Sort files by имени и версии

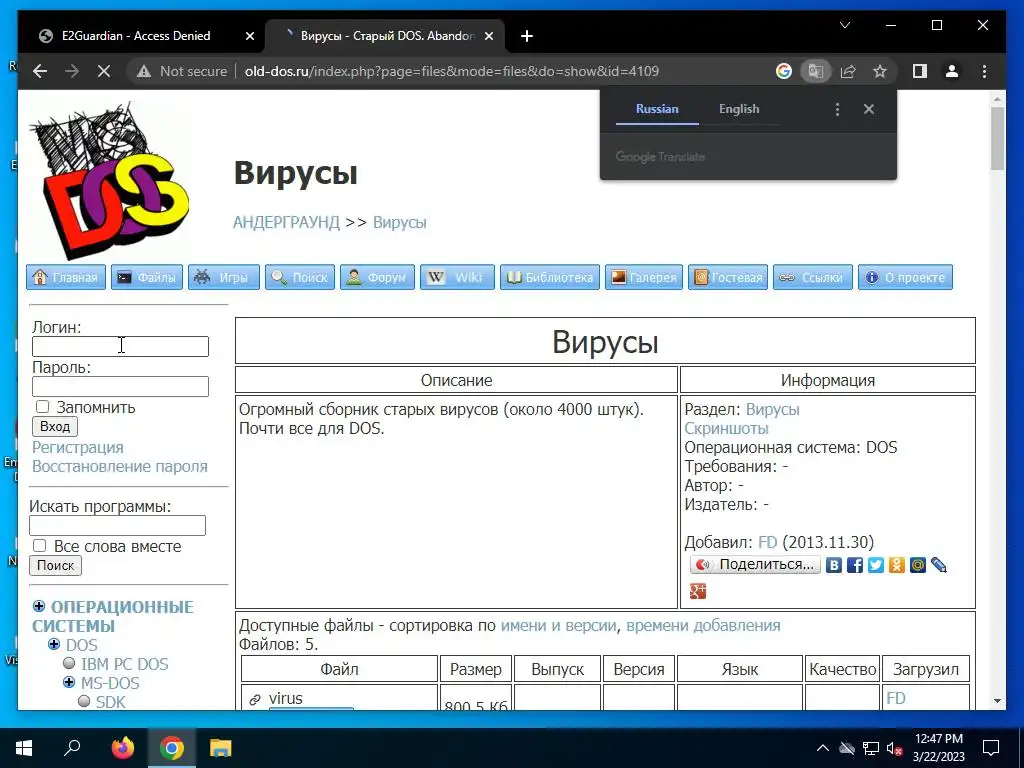[558, 625]
